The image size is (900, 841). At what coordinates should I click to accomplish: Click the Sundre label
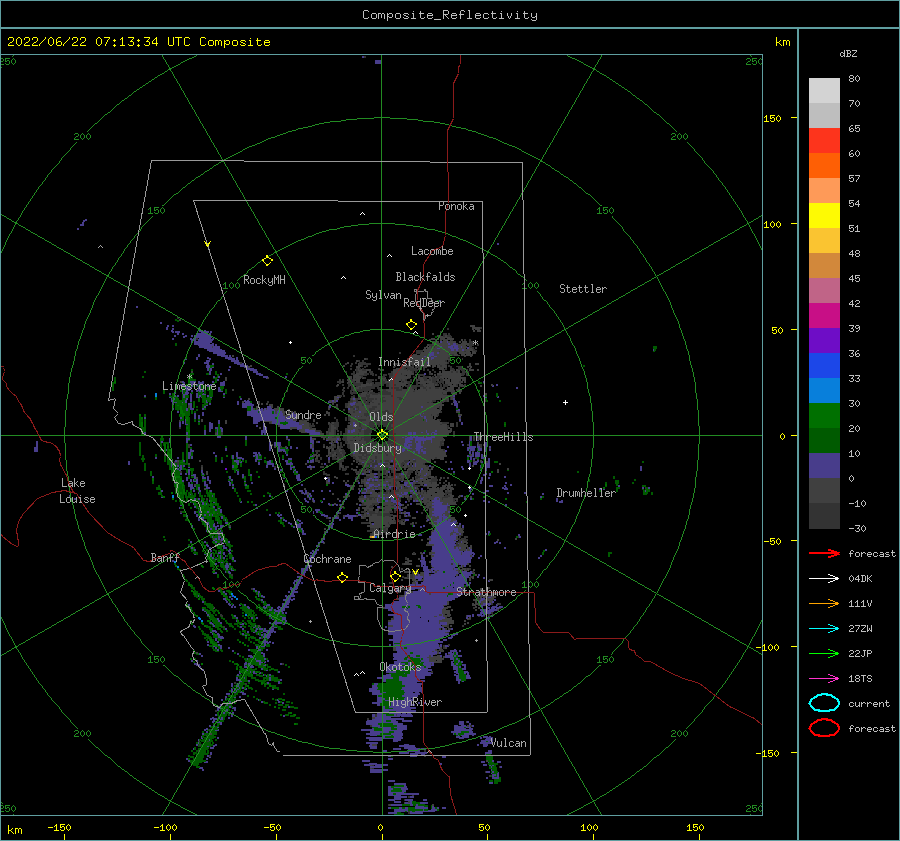point(303,414)
